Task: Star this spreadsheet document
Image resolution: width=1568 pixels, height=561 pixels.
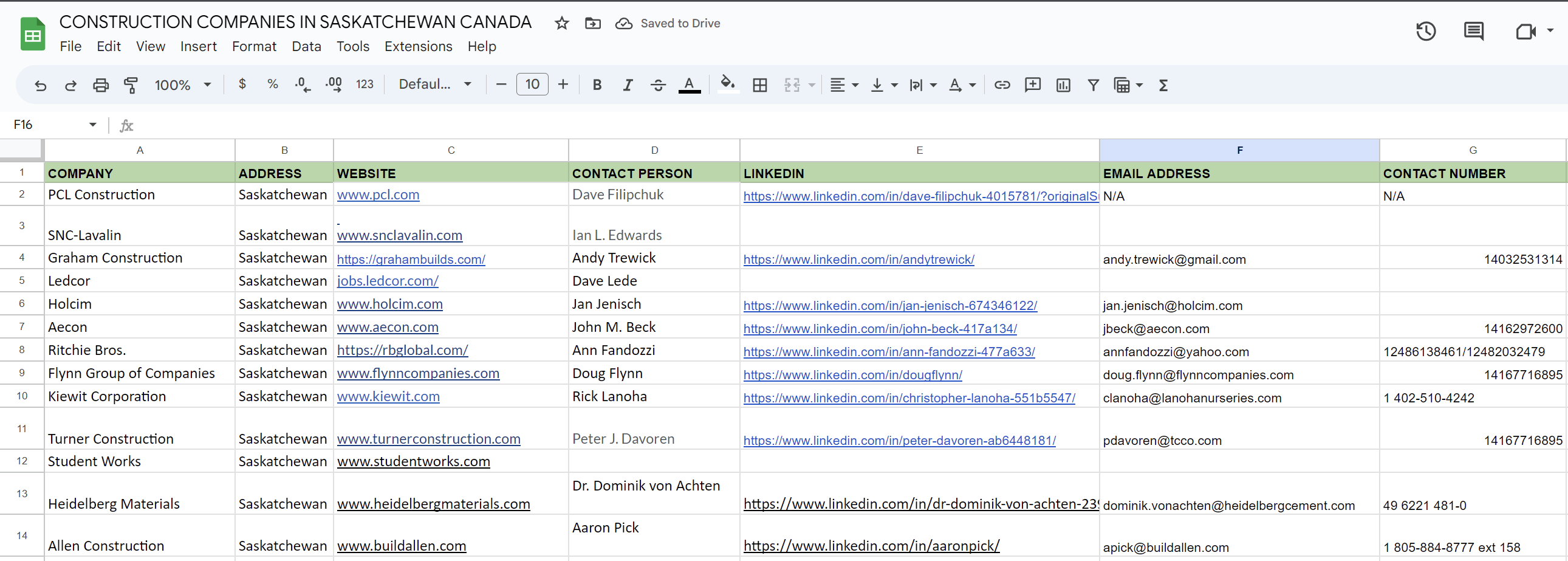Action: pyautogui.click(x=561, y=23)
